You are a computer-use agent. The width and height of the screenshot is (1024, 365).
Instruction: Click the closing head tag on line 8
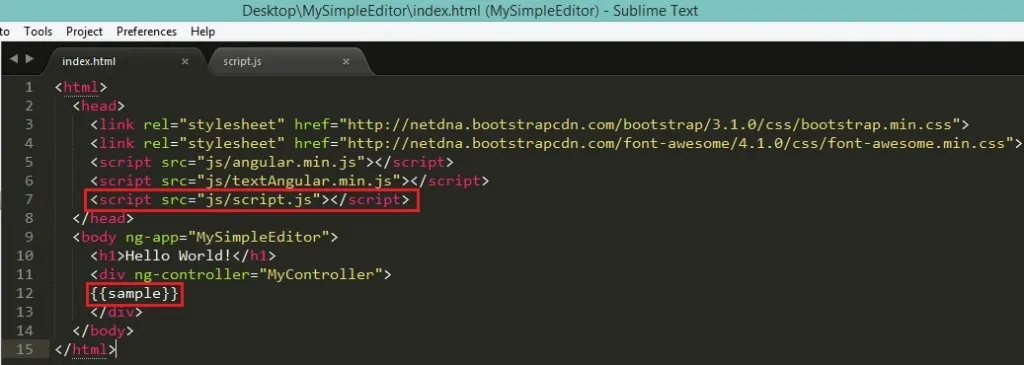[103, 218]
